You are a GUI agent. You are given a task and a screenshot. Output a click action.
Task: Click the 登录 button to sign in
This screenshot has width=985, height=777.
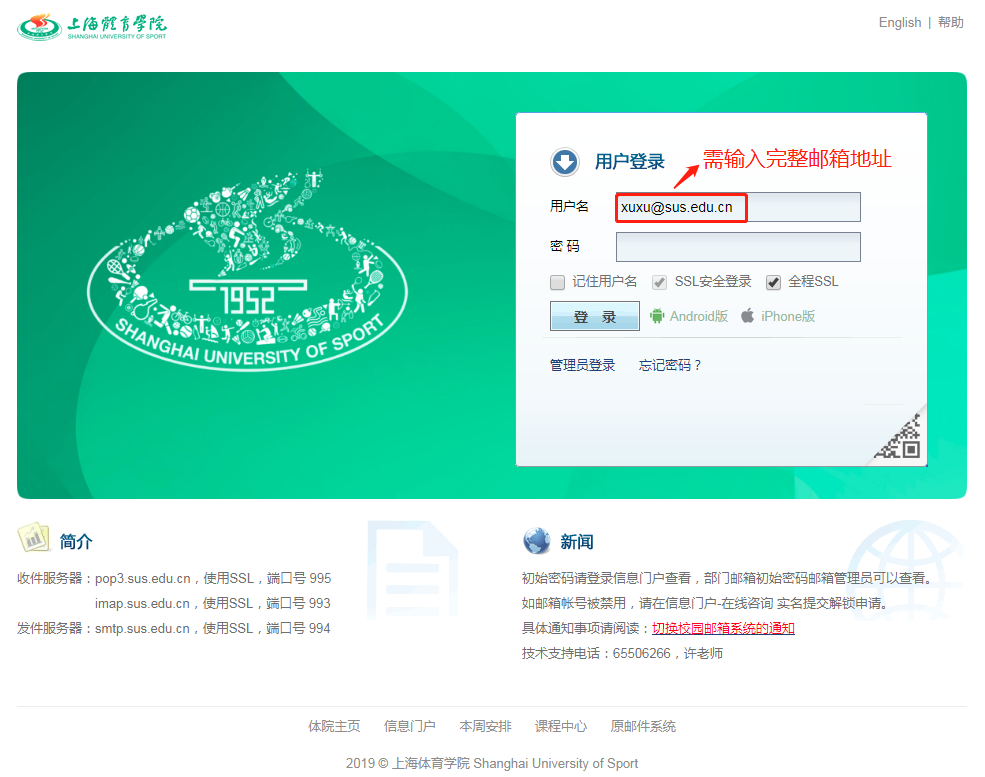coord(594,315)
